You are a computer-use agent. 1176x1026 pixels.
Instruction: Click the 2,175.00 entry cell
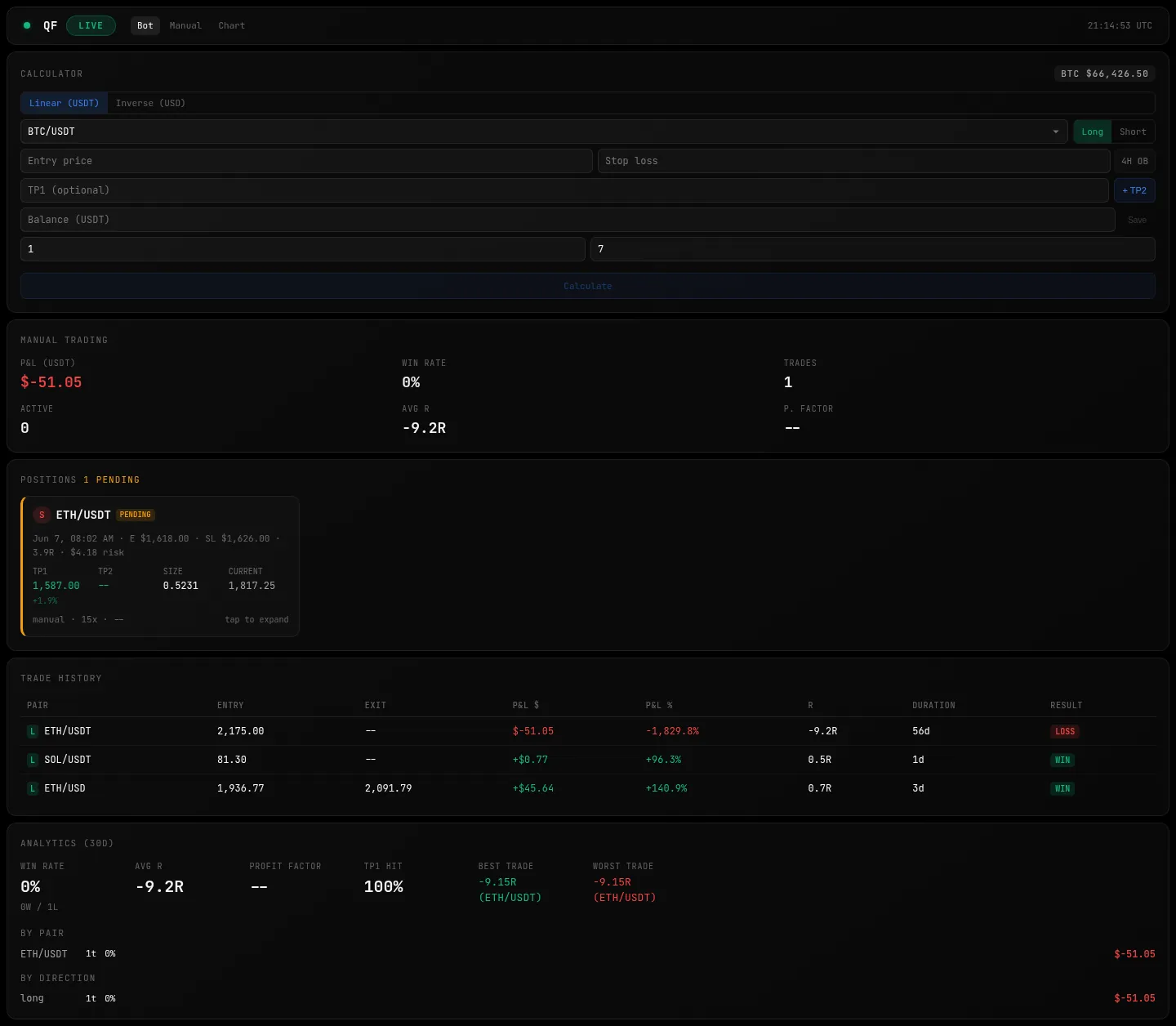coord(241,731)
